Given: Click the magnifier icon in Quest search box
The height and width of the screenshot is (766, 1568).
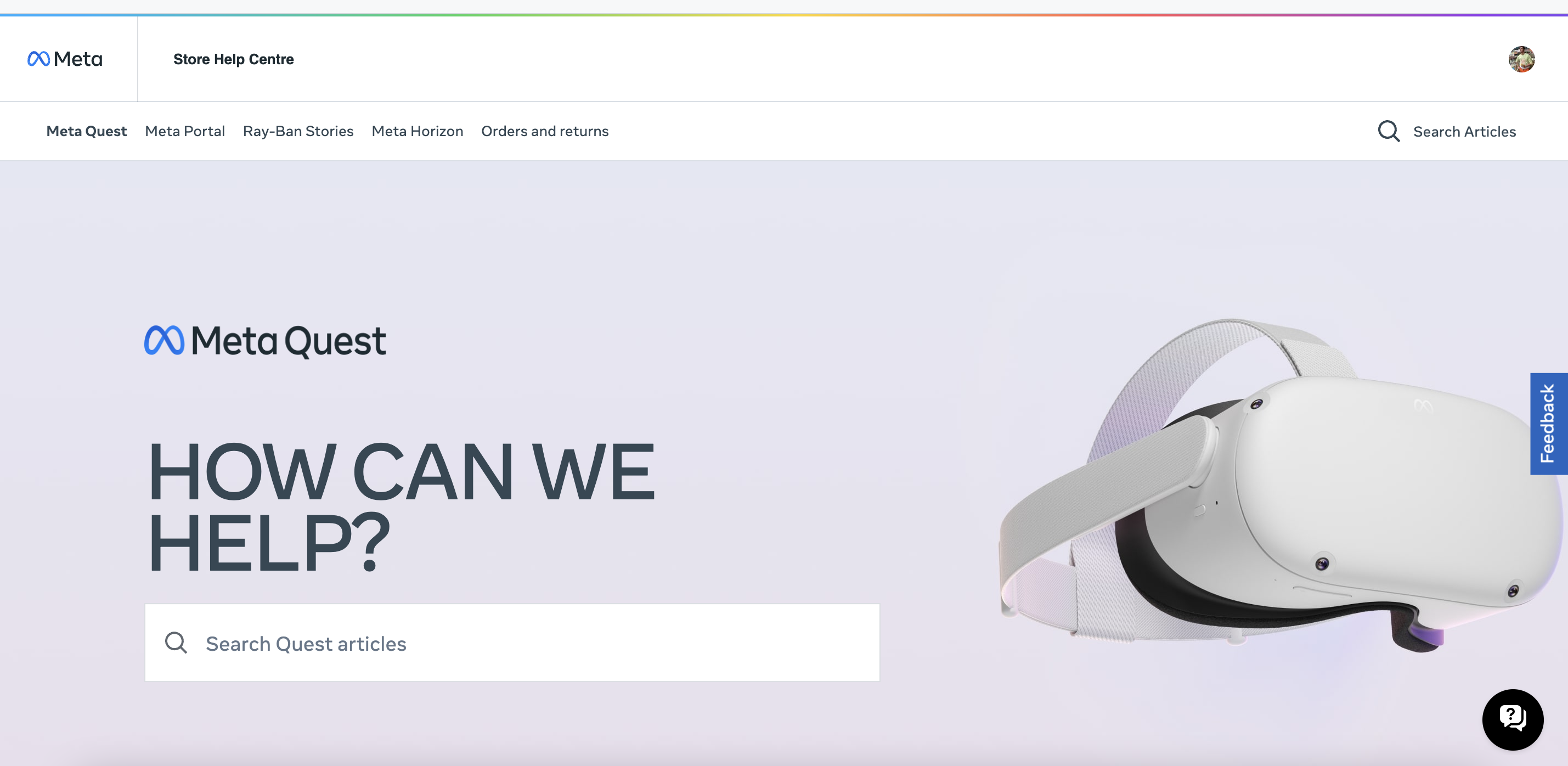Looking at the screenshot, I should pos(176,643).
